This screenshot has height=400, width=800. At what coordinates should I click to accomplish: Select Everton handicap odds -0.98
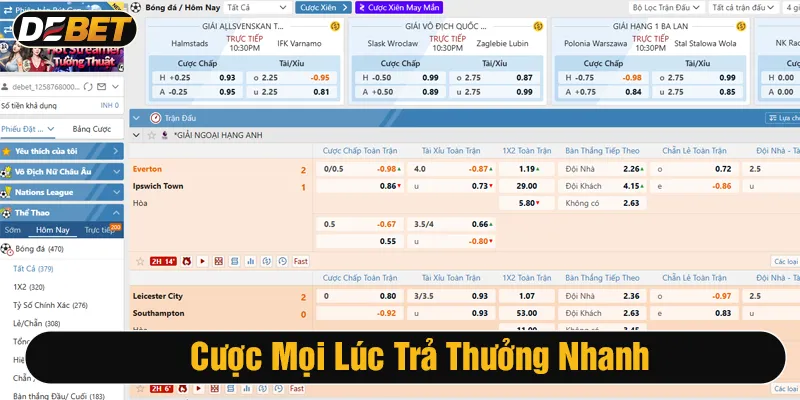click(360, 169)
